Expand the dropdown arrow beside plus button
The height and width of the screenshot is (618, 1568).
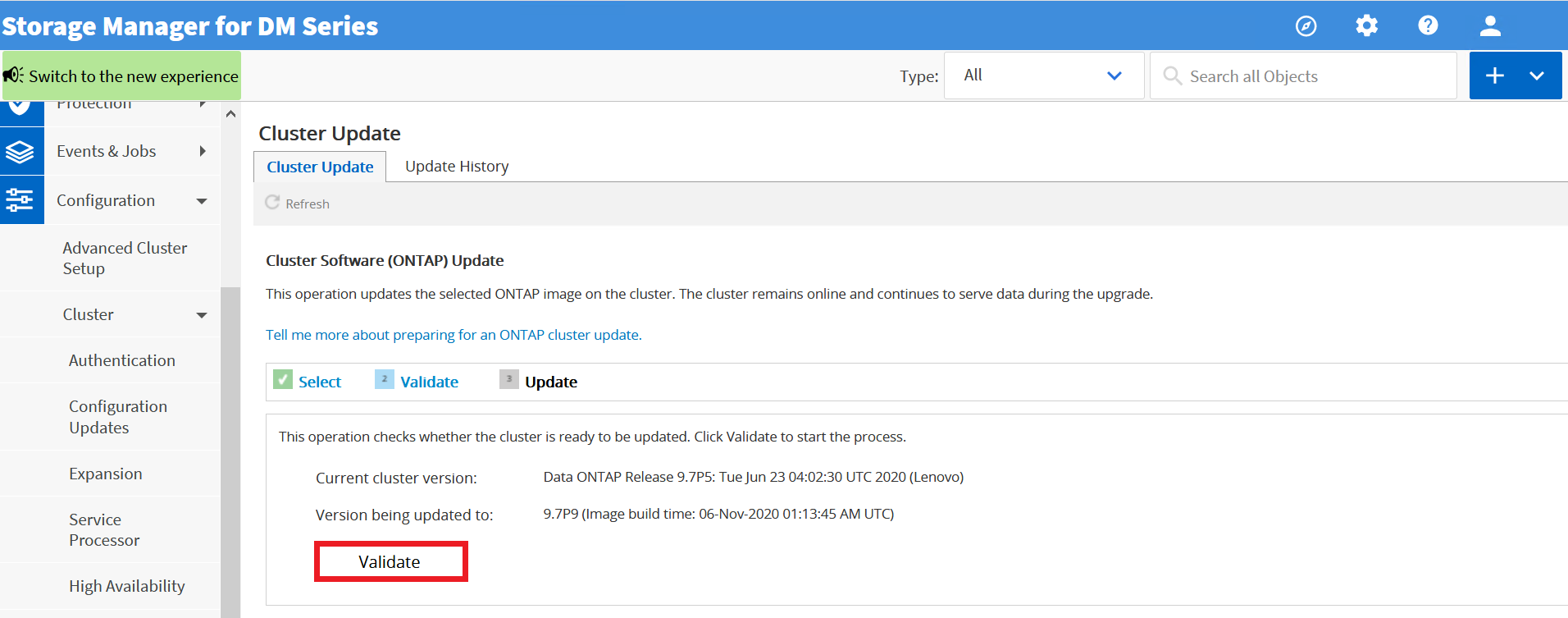pyautogui.click(x=1537, y=76)
